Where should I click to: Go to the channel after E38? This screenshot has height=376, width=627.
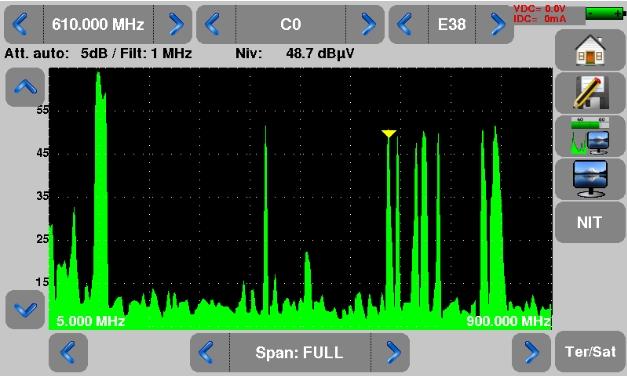[495, 24]
